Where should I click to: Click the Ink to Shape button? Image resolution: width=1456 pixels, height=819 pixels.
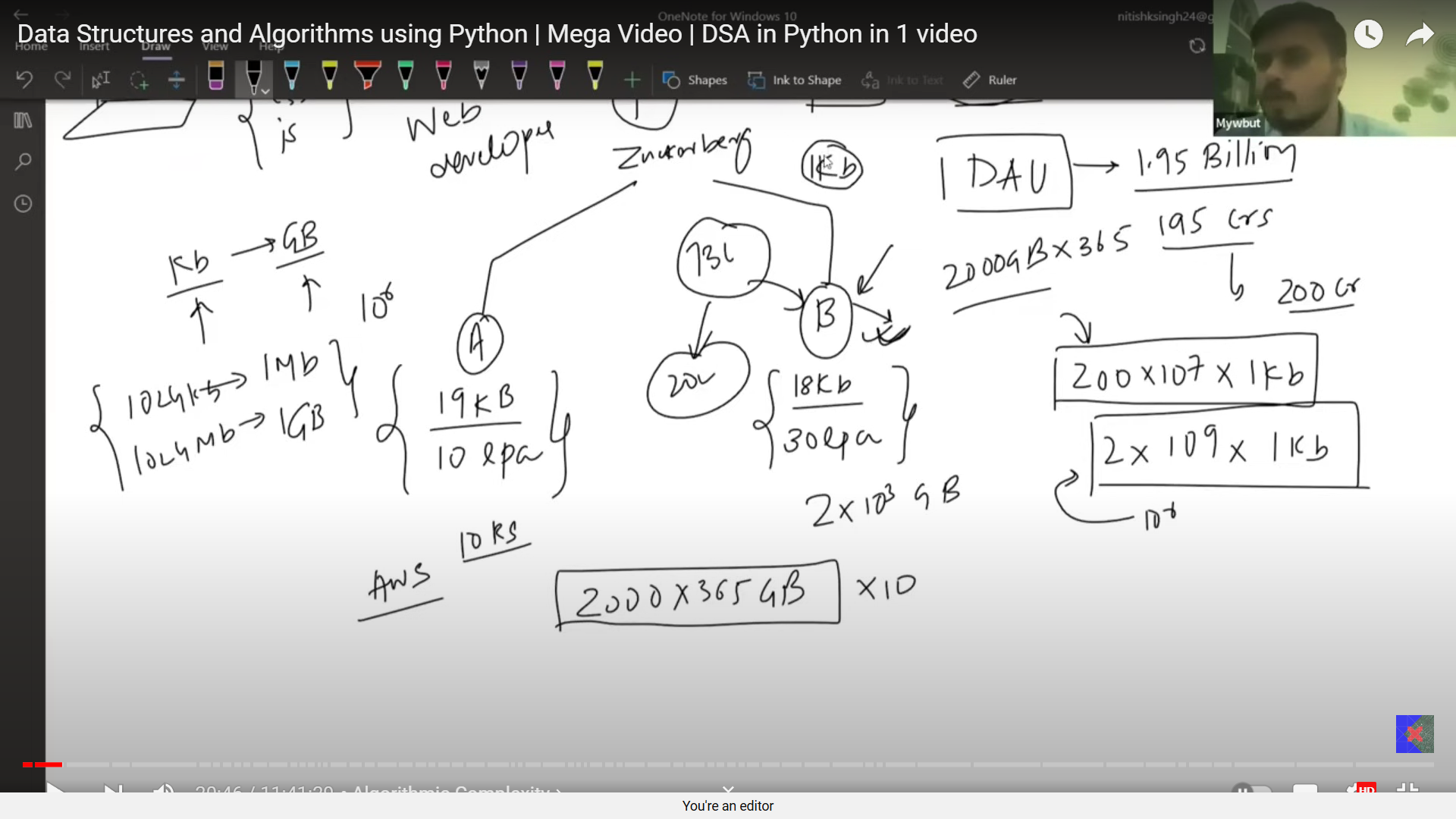click(x=794, y=80)
